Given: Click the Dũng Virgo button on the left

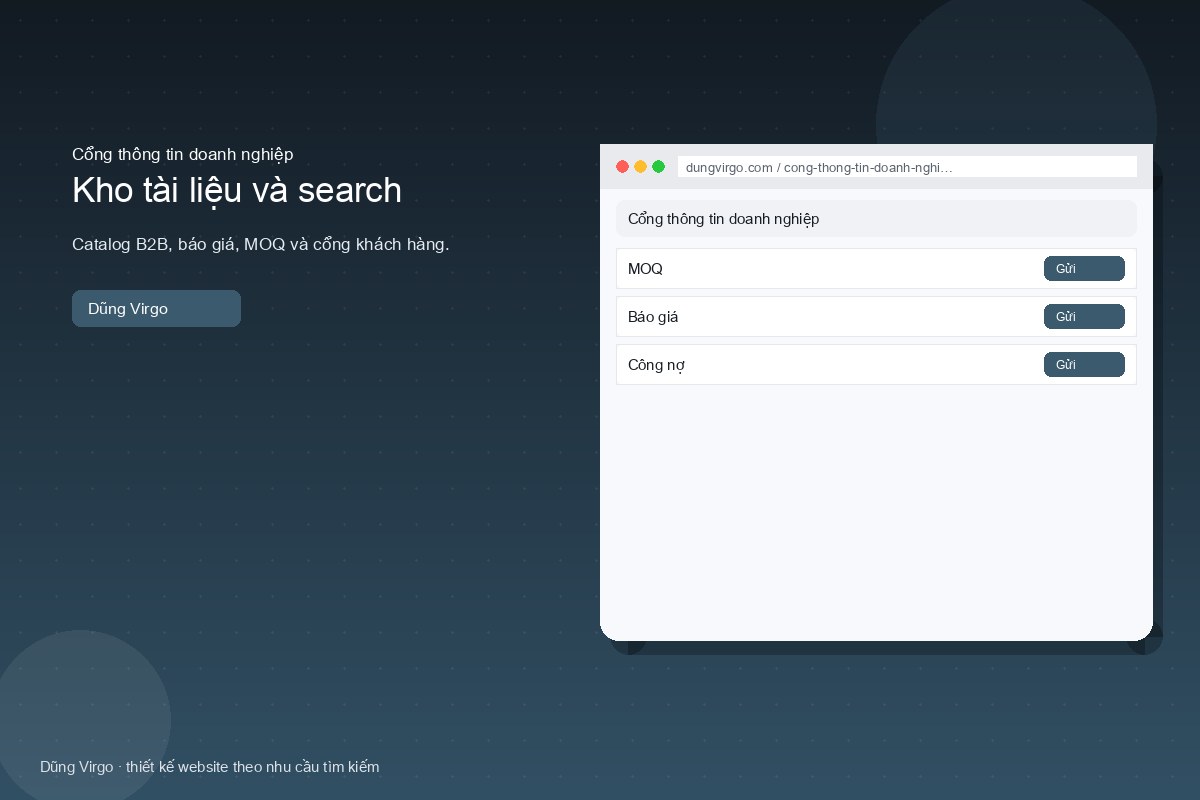Looking at the screenshot, I should pos(156,308).
